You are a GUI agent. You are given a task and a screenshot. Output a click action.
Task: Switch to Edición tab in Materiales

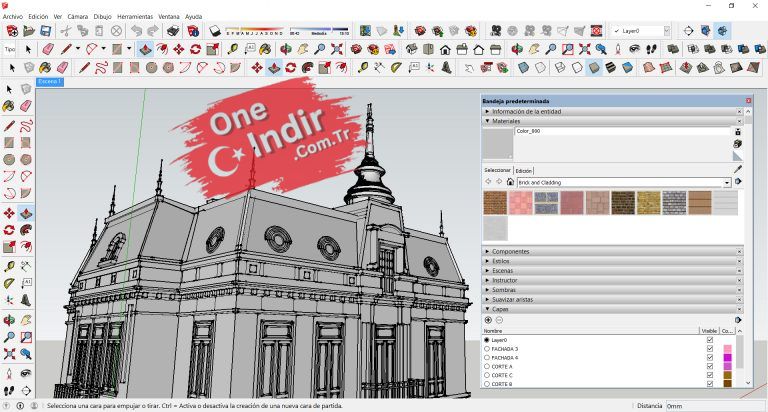point(524,170)
